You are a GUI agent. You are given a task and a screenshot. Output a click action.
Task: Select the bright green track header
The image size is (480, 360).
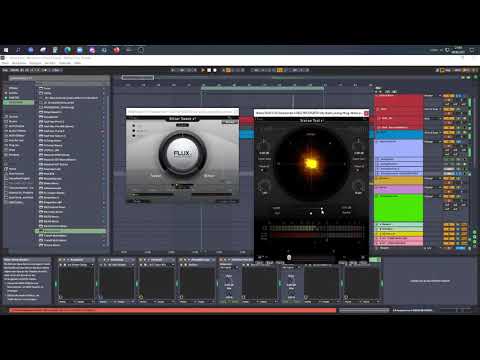(399, 208)
